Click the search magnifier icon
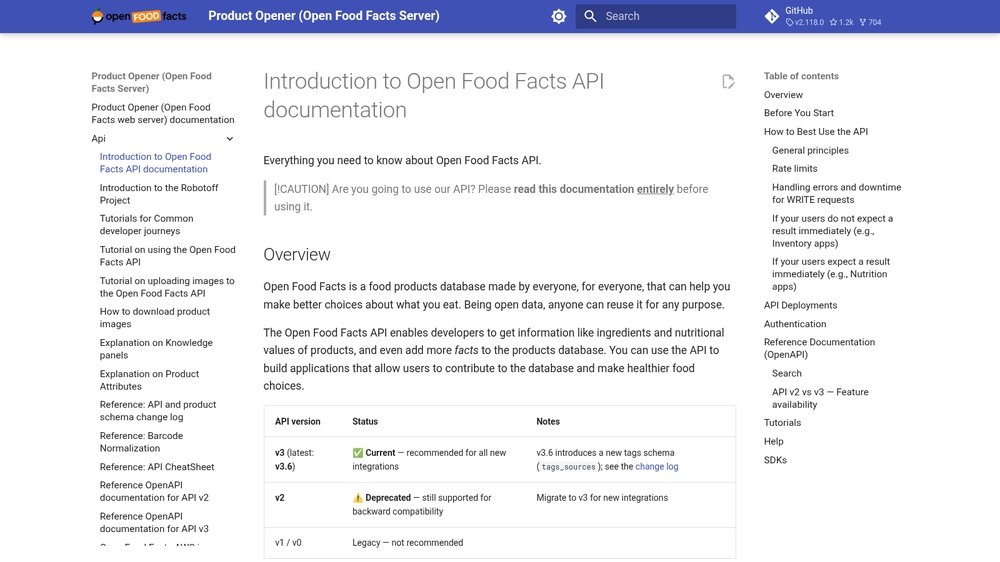Viewport: 1000px width, 562px height. pyautogui.click(x=590, y=16)
